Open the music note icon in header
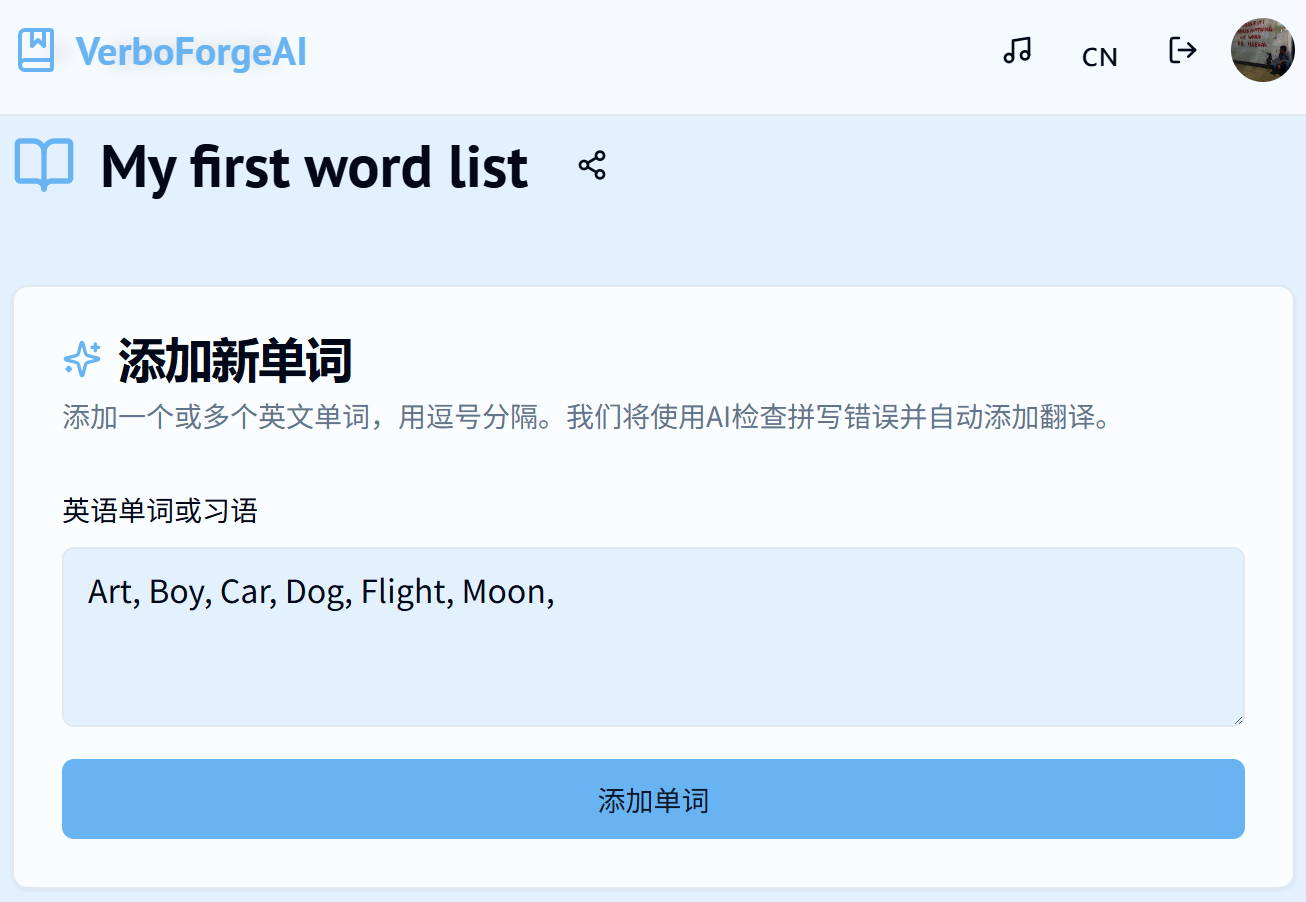 [1017, 50]
